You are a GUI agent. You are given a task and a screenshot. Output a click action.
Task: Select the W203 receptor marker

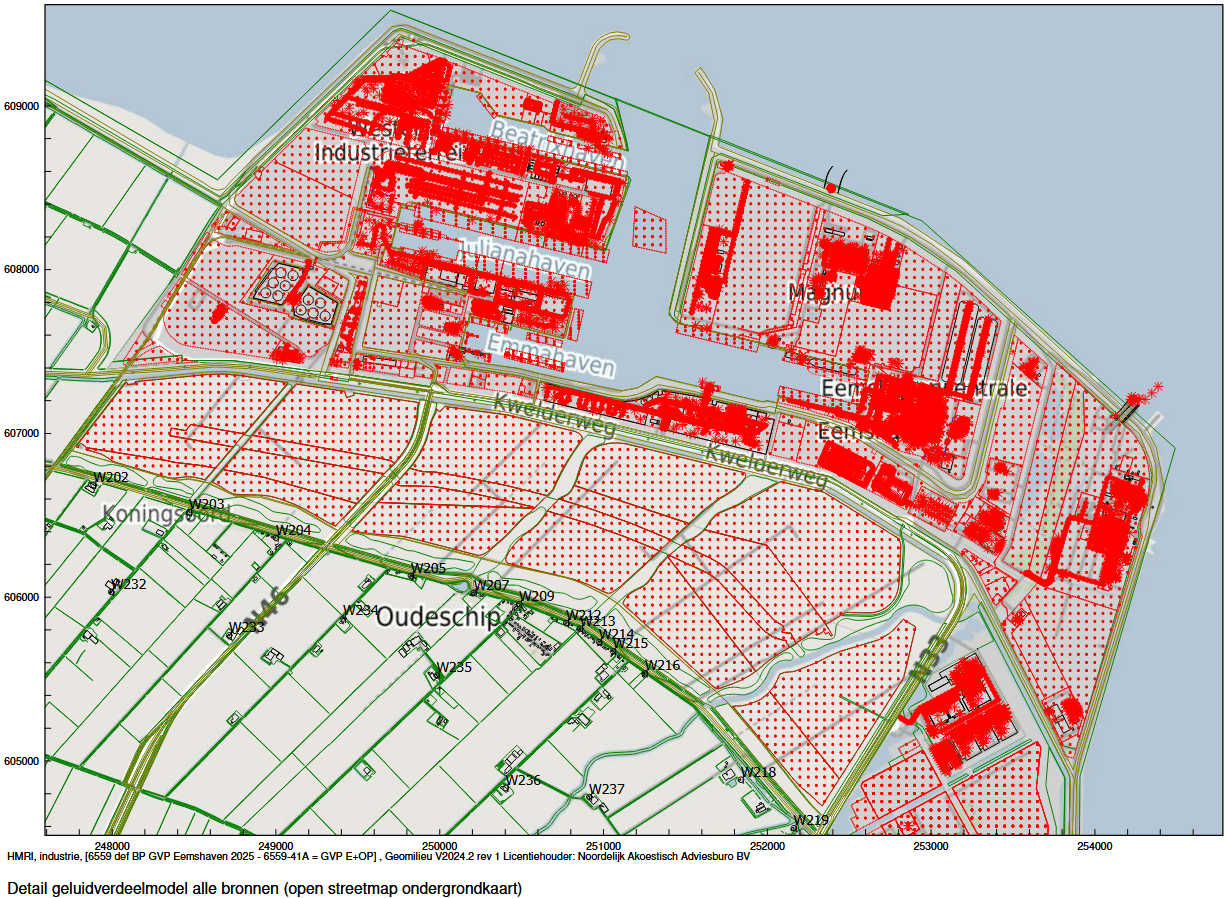coord(190,511)
